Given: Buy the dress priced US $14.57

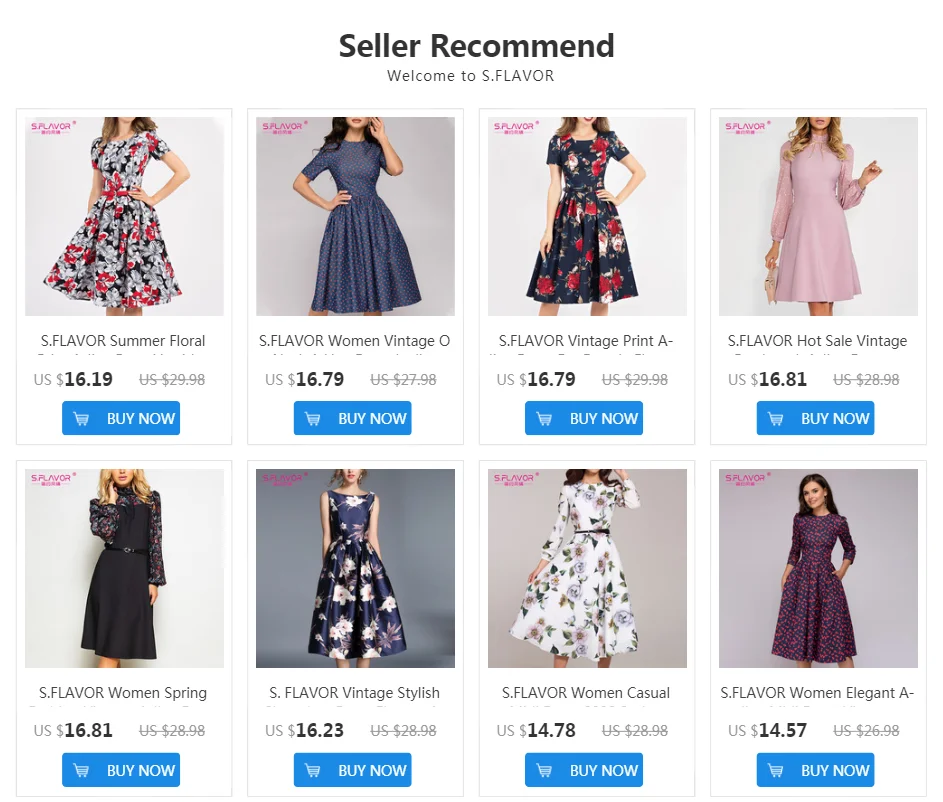Looking at the screenshot, I should coord(816,770).
